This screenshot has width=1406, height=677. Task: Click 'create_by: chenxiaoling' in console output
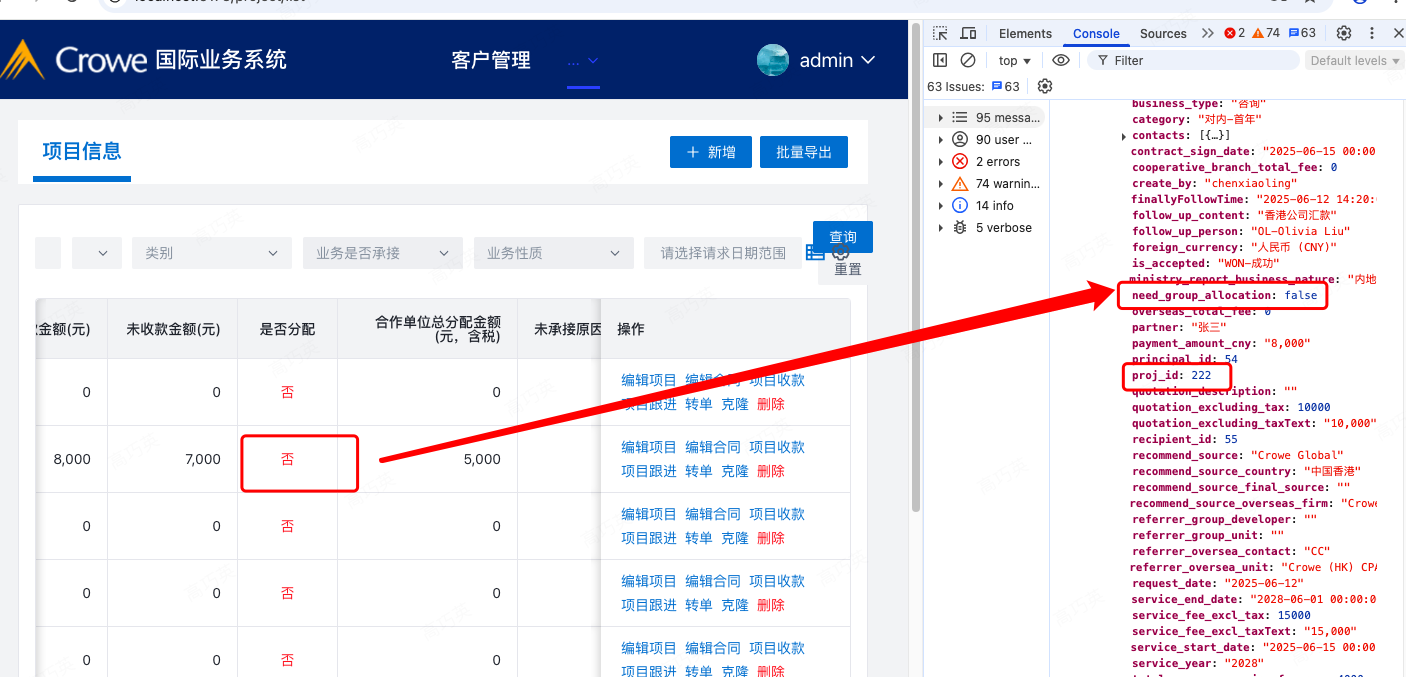1214,183
